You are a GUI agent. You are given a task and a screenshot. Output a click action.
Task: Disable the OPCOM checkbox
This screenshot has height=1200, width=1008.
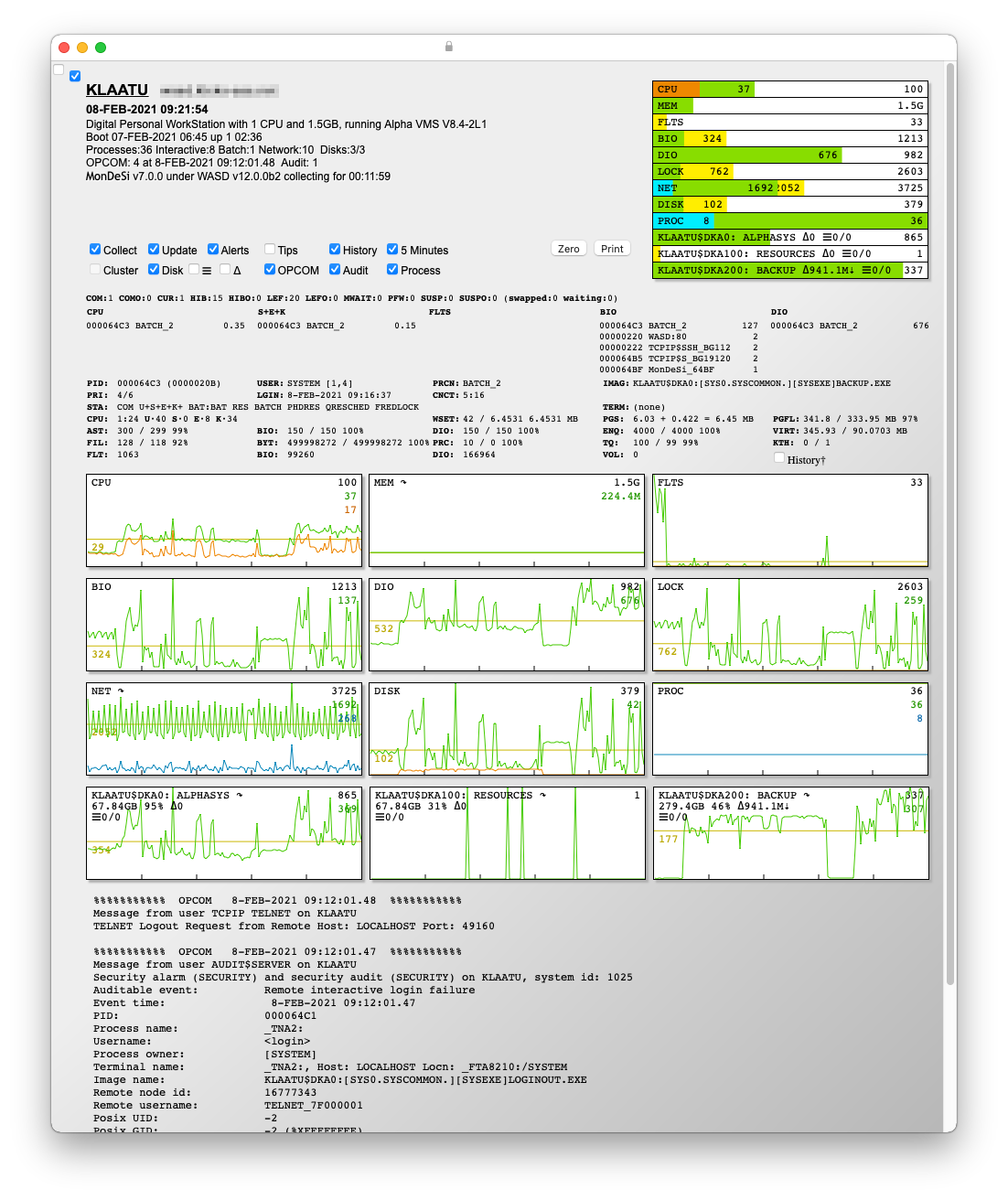pyautogui.click(x=270, y=269)
